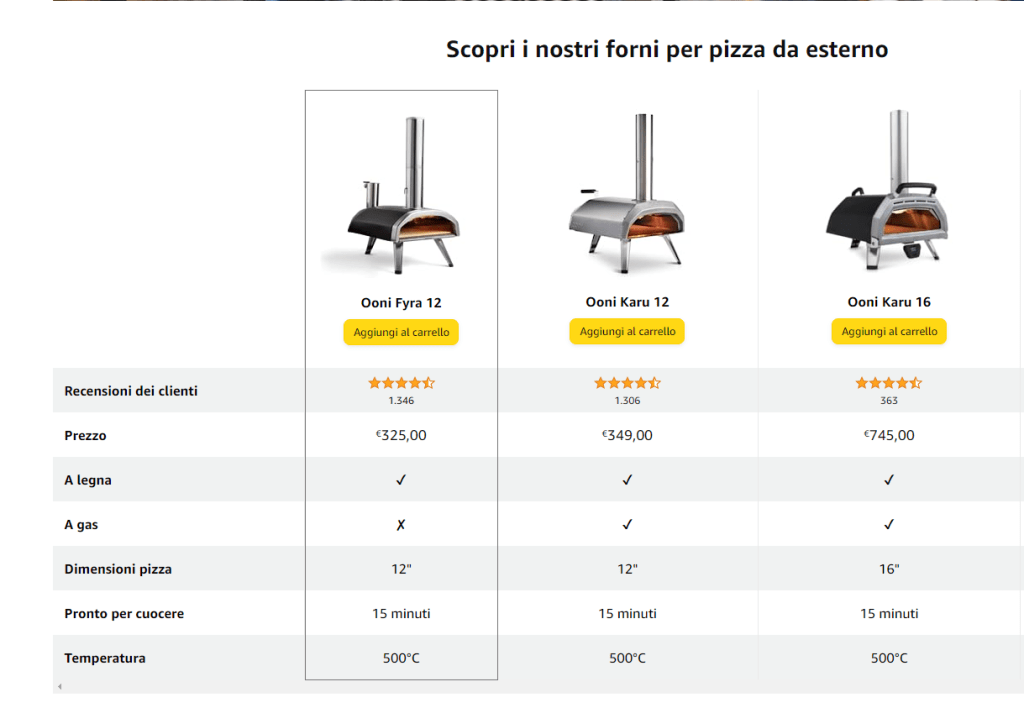Add Ooni Karu 16 to cart
The image size is (1024, 708).
point(889,331)
